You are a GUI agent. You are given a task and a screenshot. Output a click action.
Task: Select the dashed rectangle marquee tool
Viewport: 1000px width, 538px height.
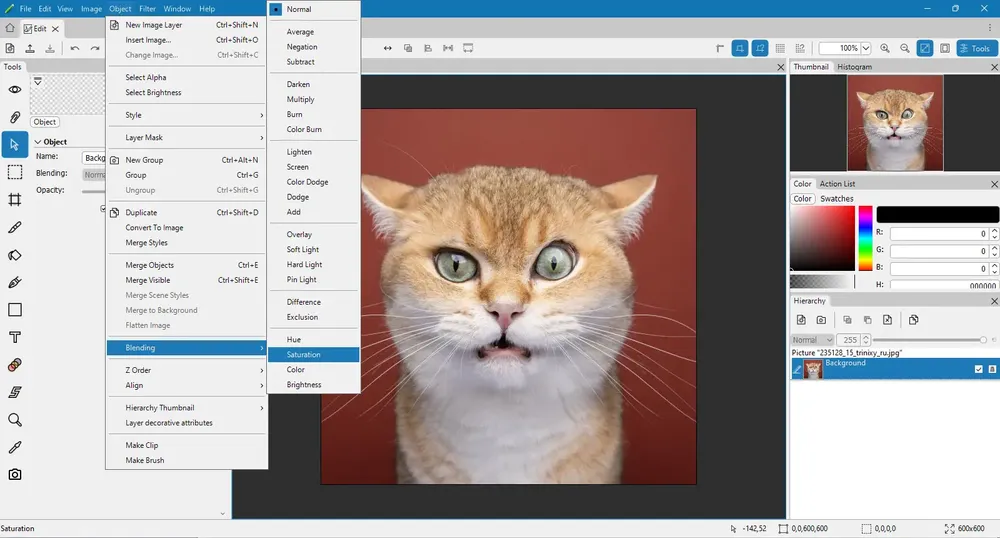tap(15, 172)
